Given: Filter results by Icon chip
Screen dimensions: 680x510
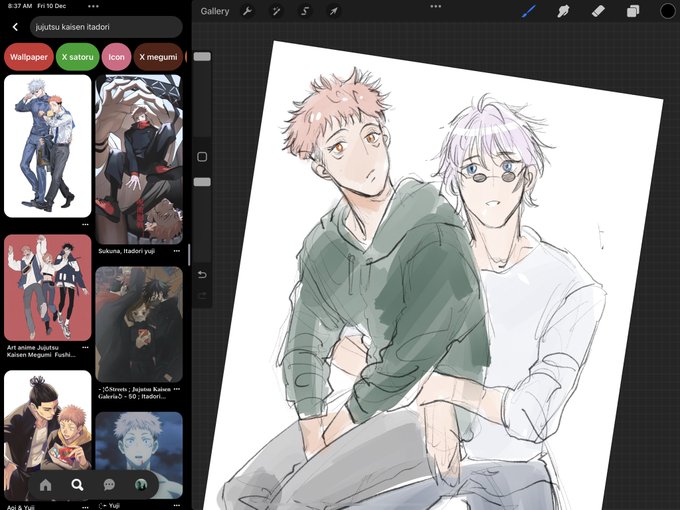Looking at the screenshot, I should [116, 57].
